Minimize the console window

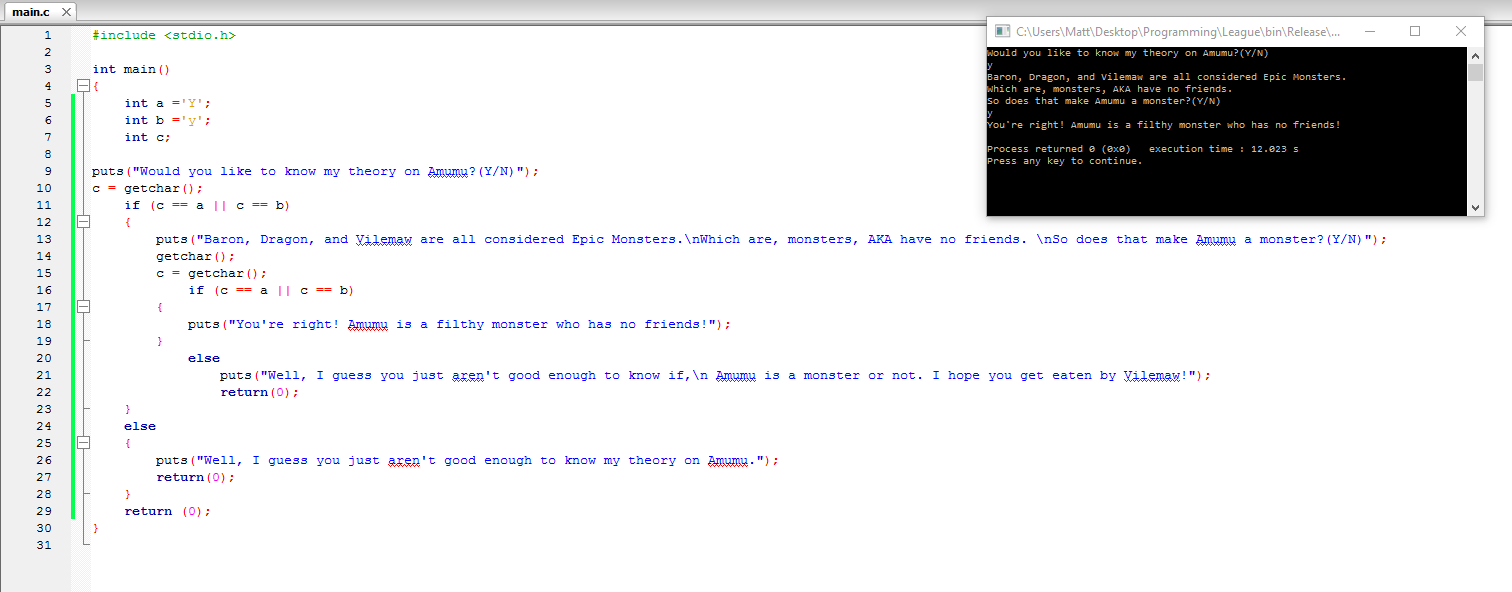point(1369,31)
